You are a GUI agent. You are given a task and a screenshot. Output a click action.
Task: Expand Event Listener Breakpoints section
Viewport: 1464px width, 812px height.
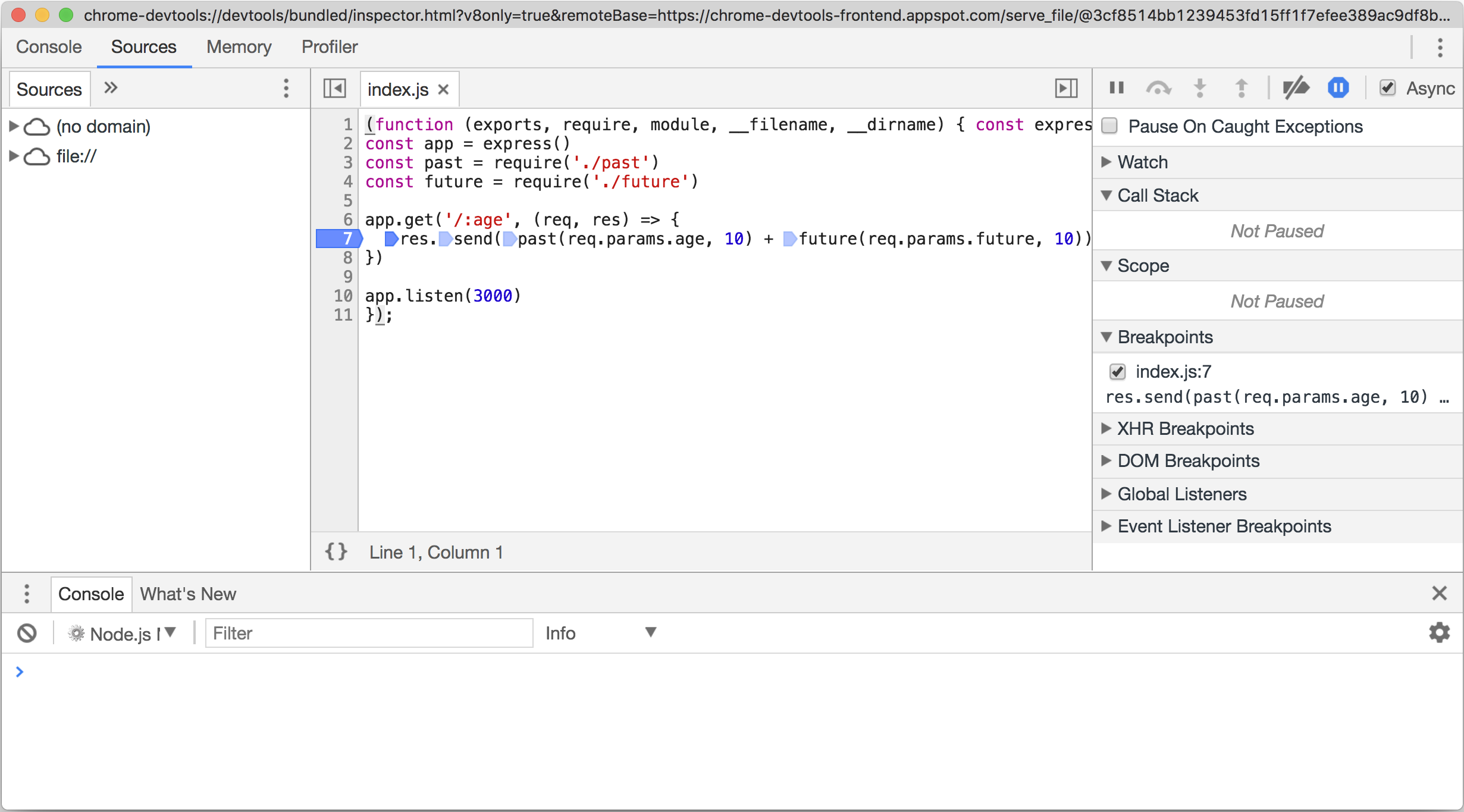coord(1106,526)
